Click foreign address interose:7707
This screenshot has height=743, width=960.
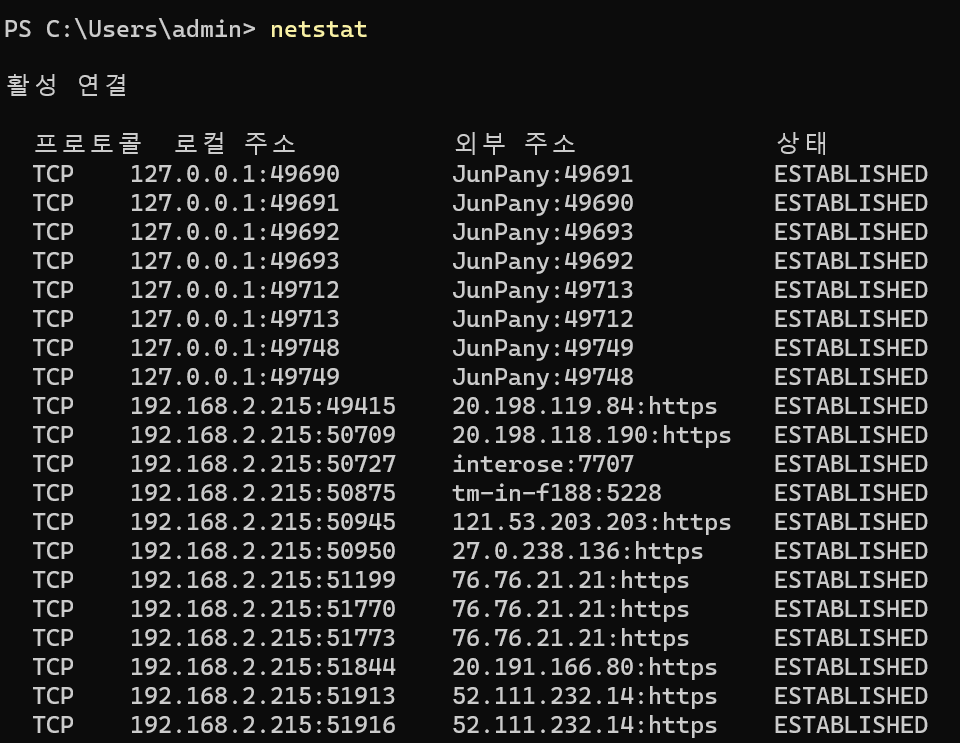coord(542,464)
